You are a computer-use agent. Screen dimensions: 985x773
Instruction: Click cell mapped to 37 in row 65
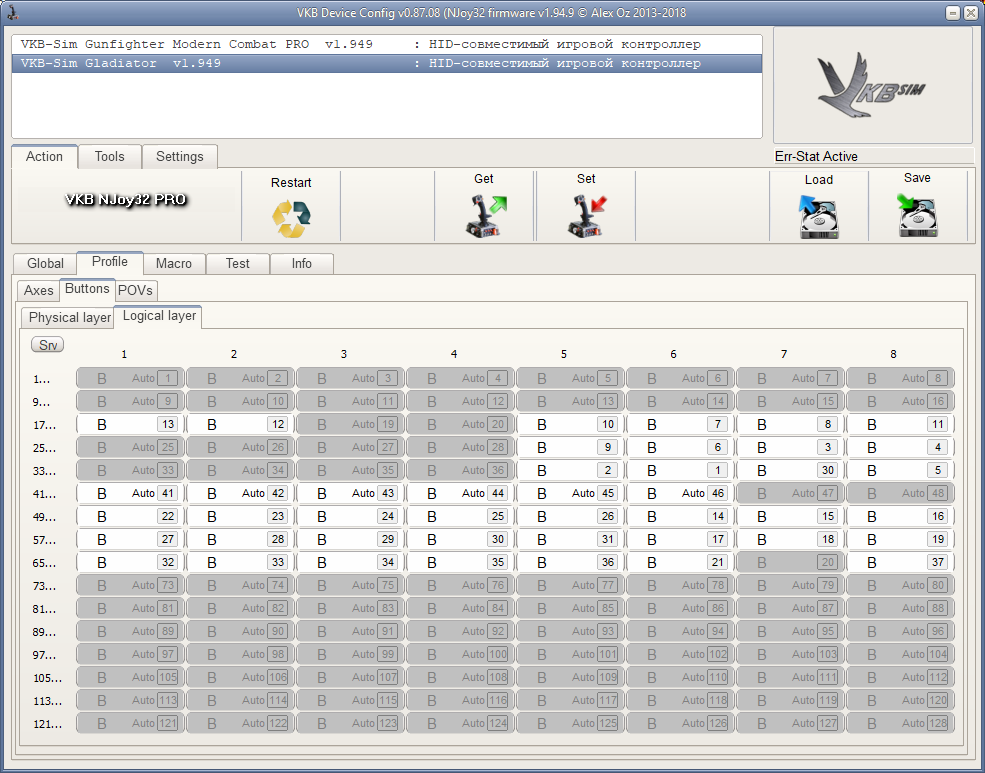coord(901,563)
